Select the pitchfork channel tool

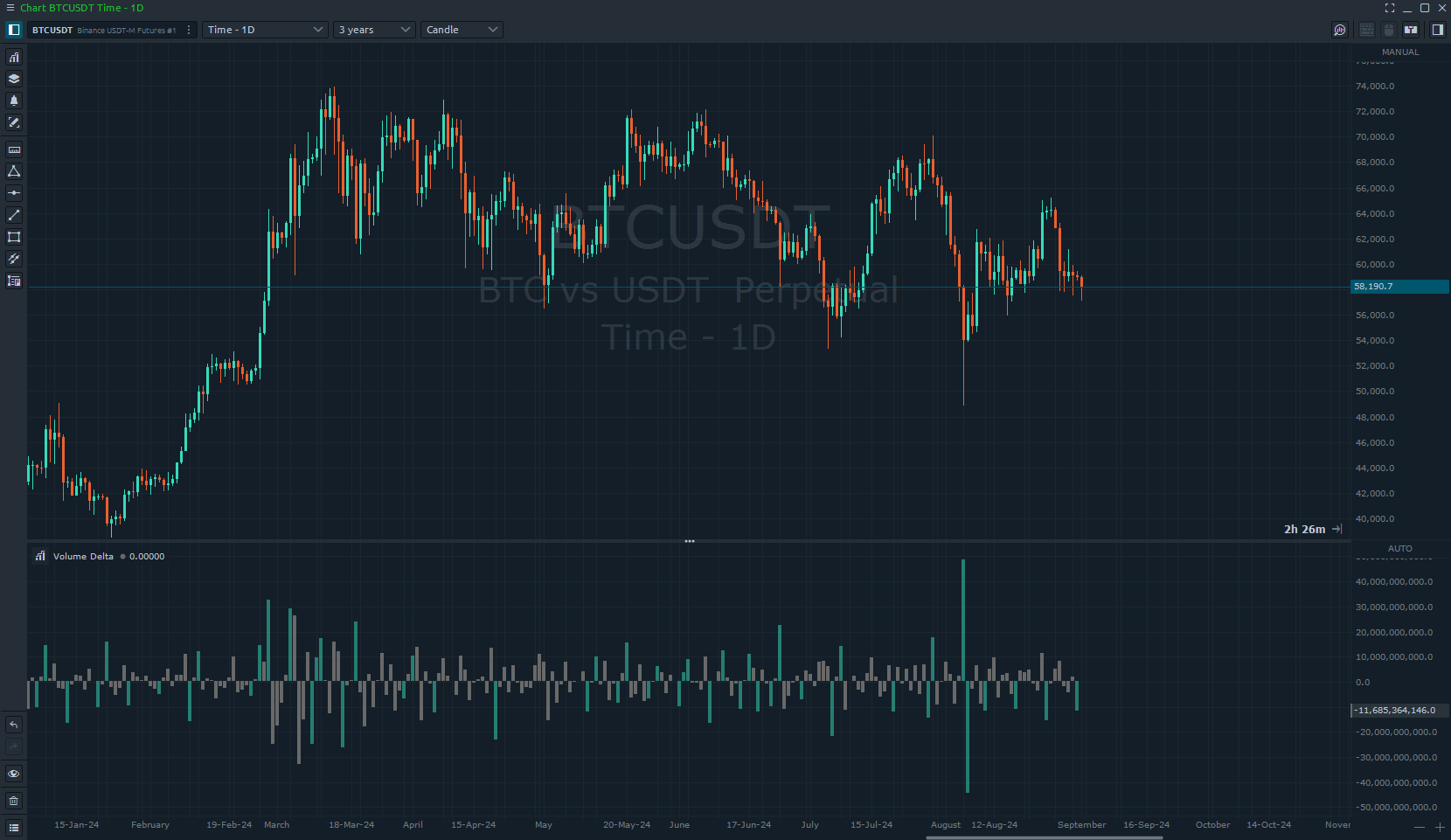[x=14, y=259]
